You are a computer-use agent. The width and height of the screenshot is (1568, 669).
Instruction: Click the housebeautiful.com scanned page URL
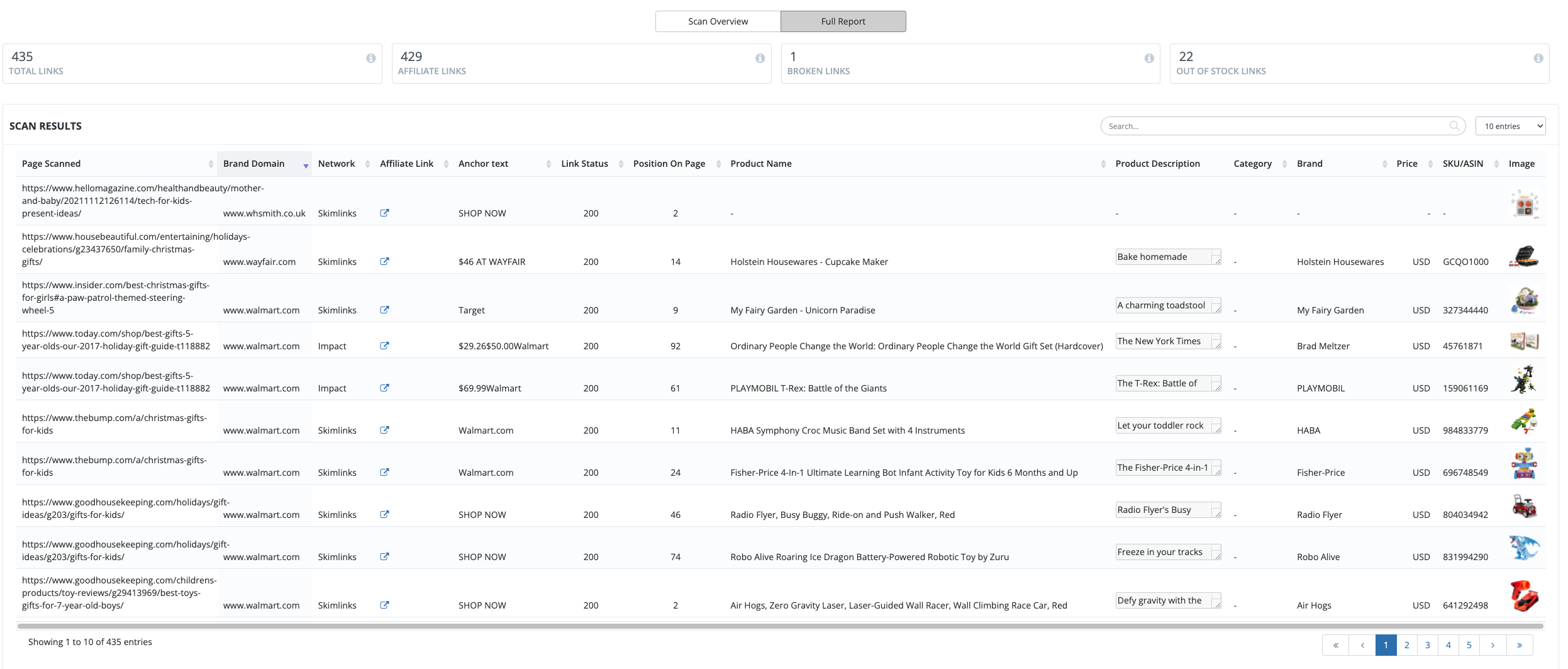pos(136,249)
